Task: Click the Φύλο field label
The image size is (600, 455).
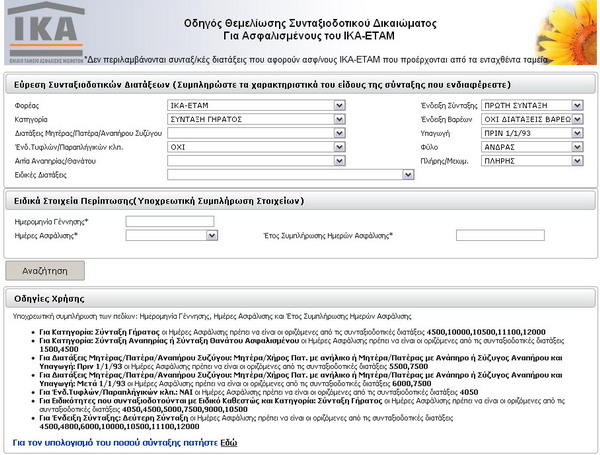Action: 429,147
